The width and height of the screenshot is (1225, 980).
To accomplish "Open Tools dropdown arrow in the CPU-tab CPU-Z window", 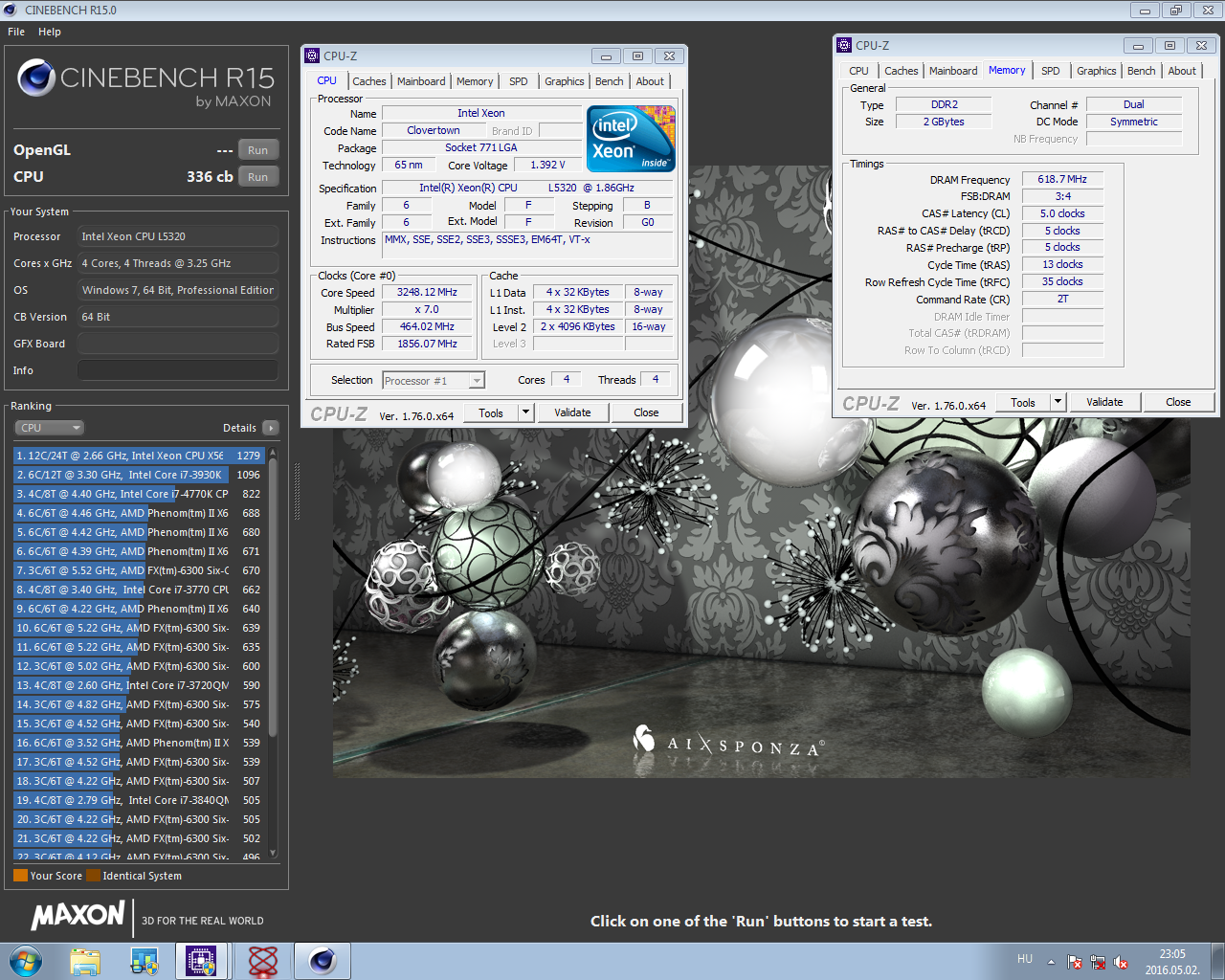I will [525, 413].
